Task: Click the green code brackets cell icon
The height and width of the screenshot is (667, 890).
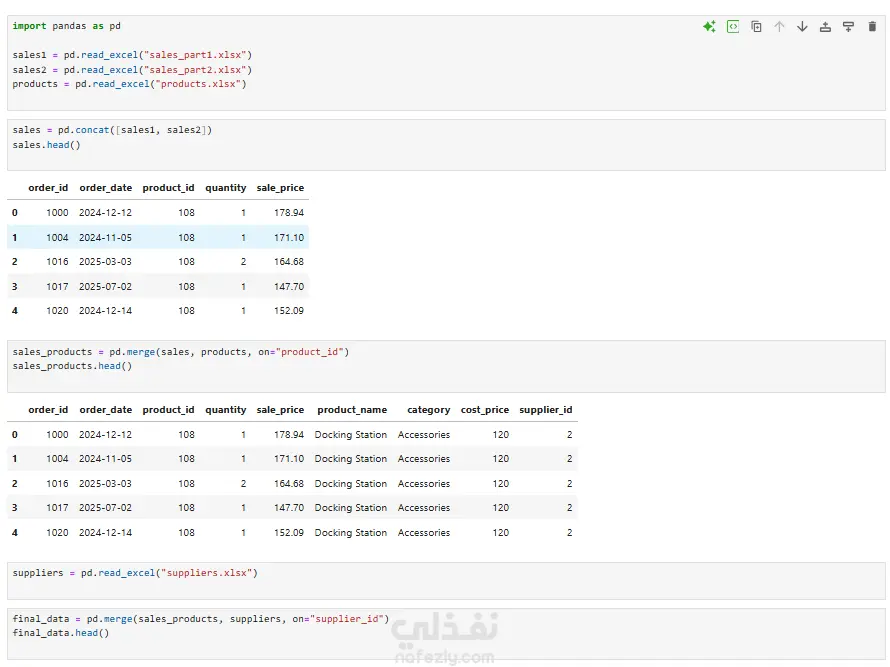Action: coord(733,27)
